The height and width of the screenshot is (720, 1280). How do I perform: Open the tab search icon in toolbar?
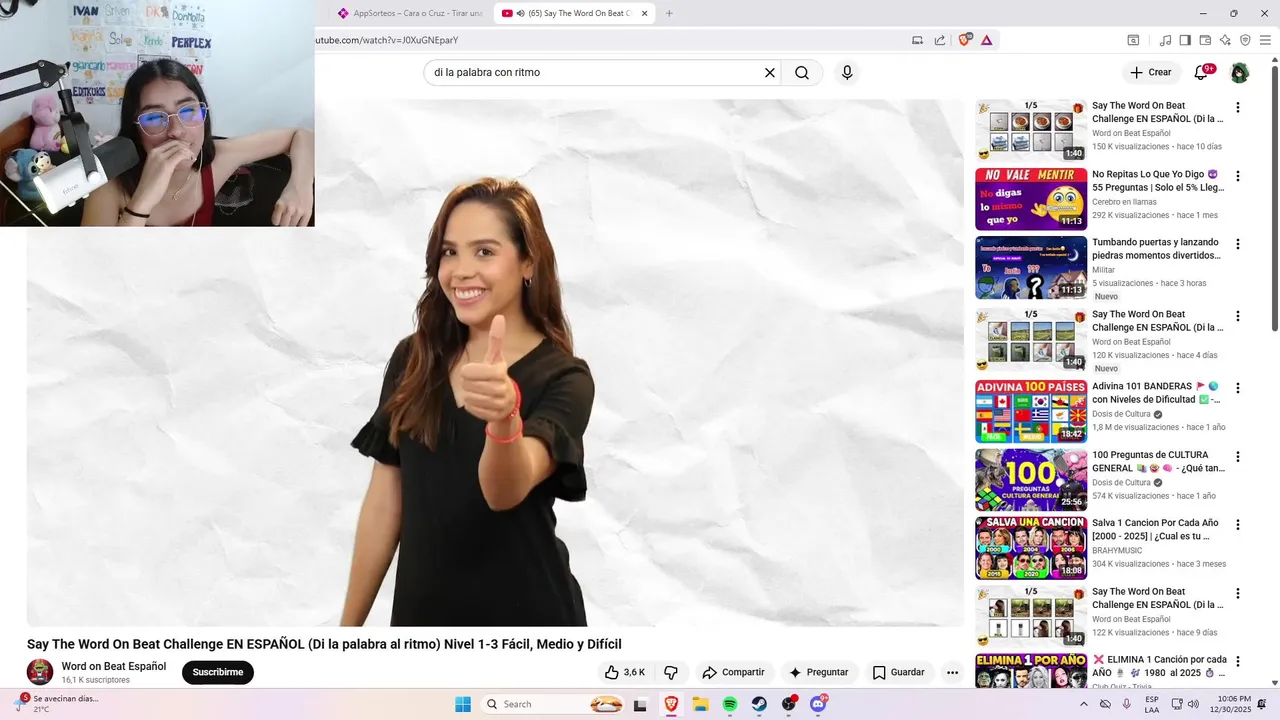[x=1133, y=40]
